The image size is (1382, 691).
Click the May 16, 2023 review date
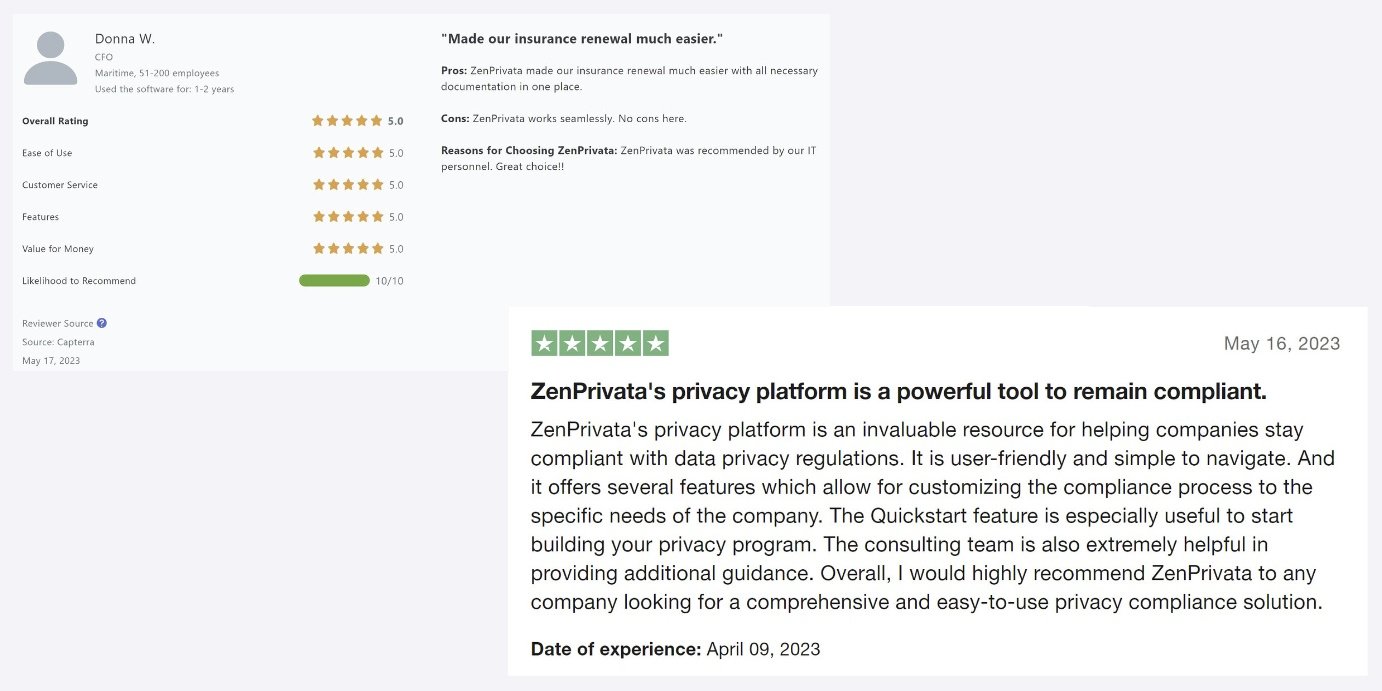click(1281, 344)
